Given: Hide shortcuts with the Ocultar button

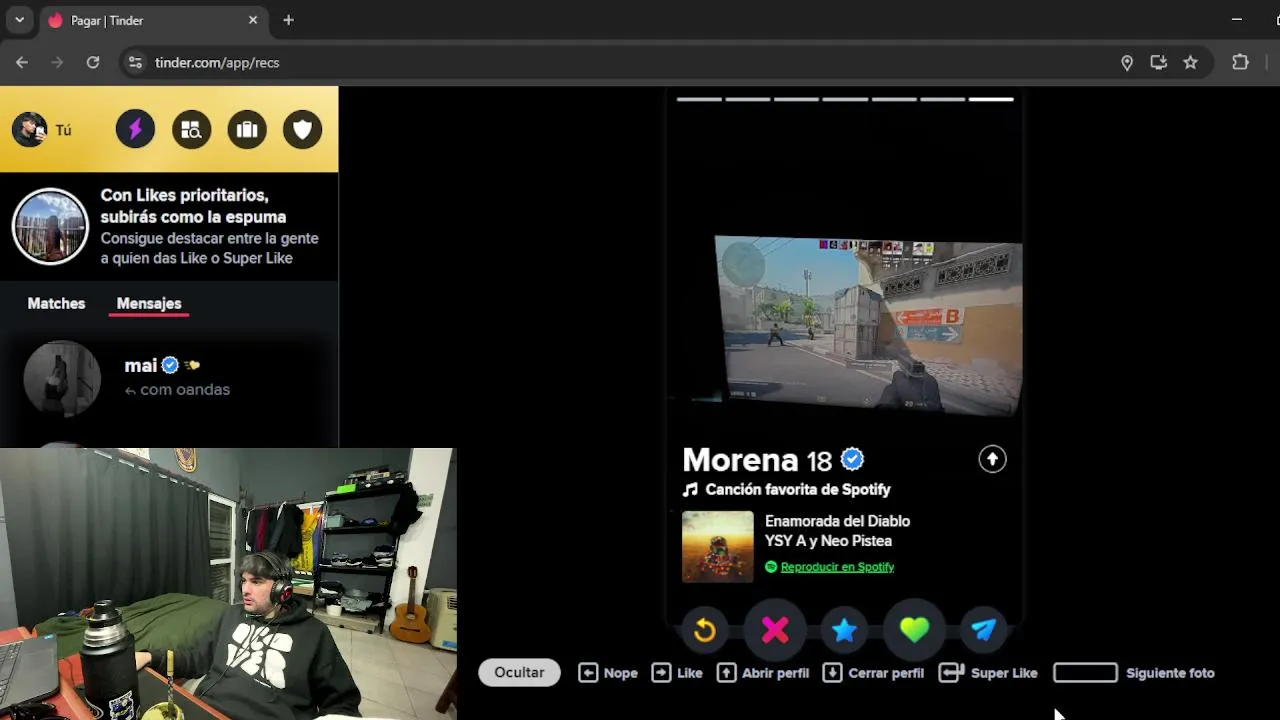Looking at the screenshot, I should coord(519,672).
